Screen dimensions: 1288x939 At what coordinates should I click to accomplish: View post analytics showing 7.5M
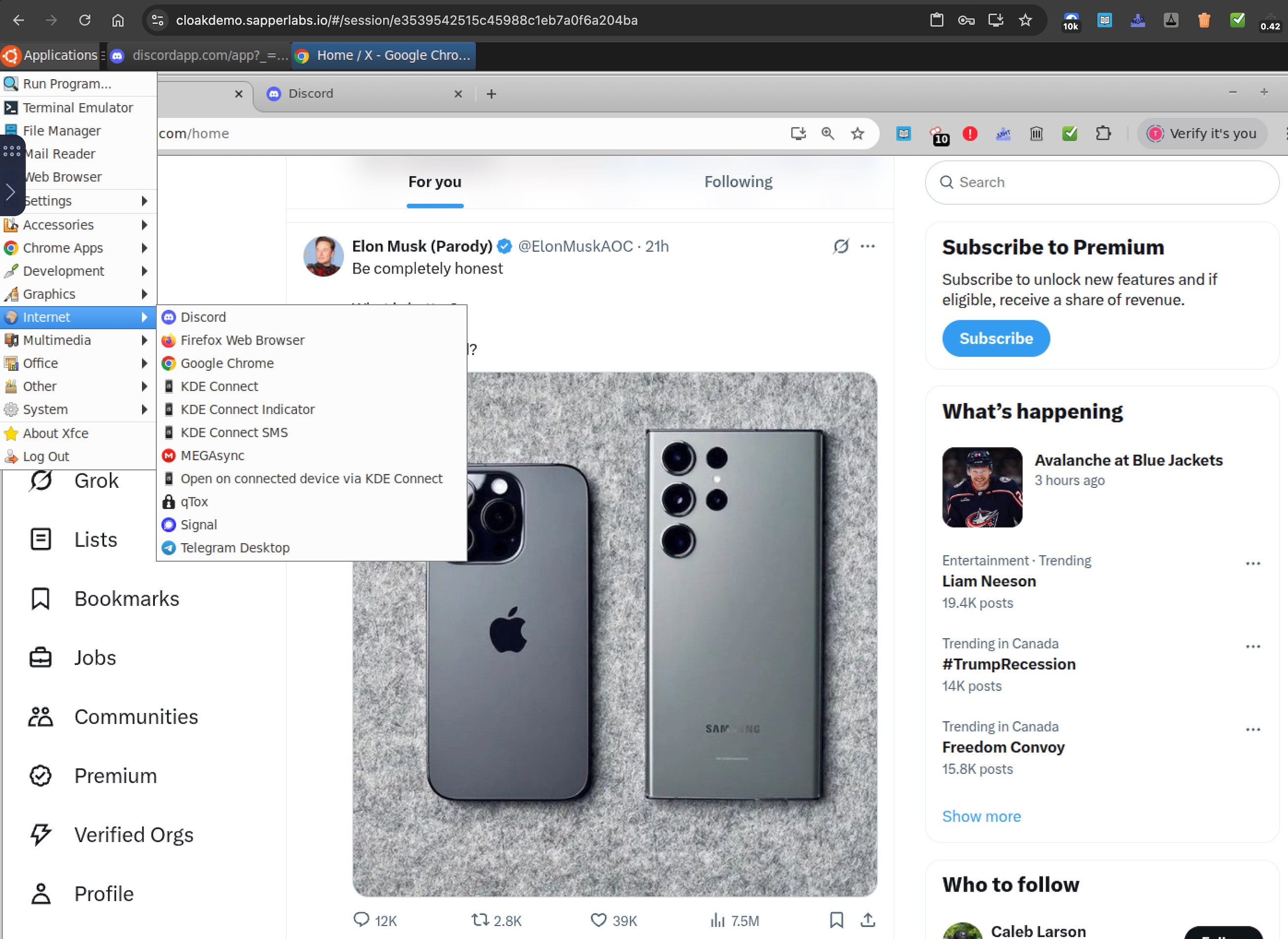point(734,920)
